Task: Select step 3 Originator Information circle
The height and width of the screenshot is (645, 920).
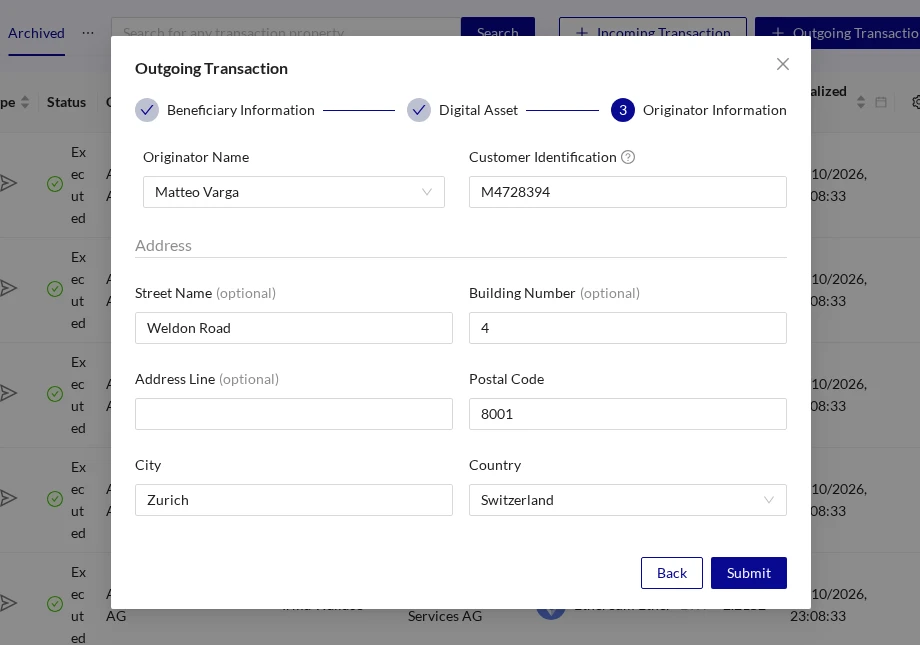Action: [623, 110]
